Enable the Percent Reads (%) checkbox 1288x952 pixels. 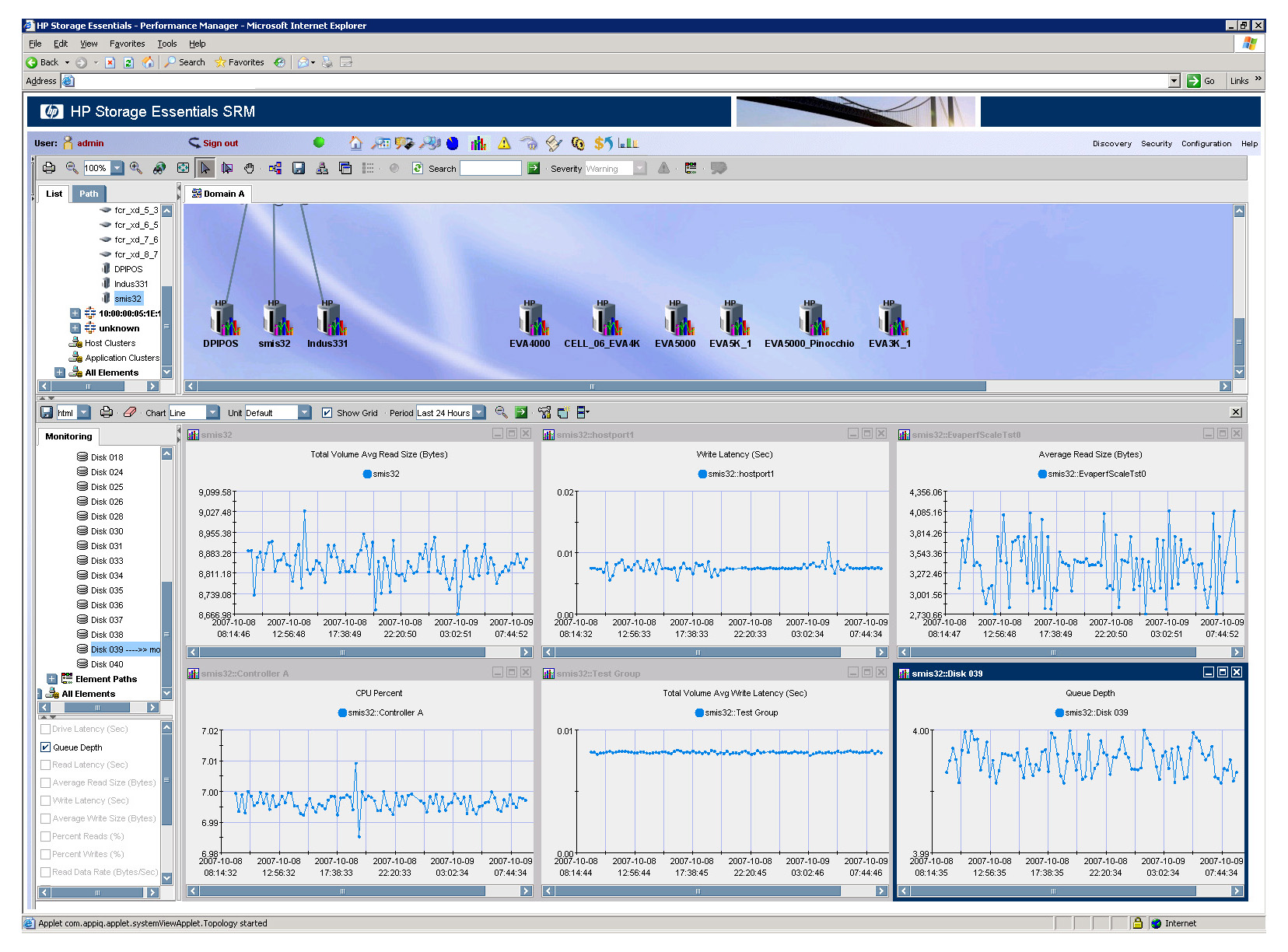click(x=45, y=836)
